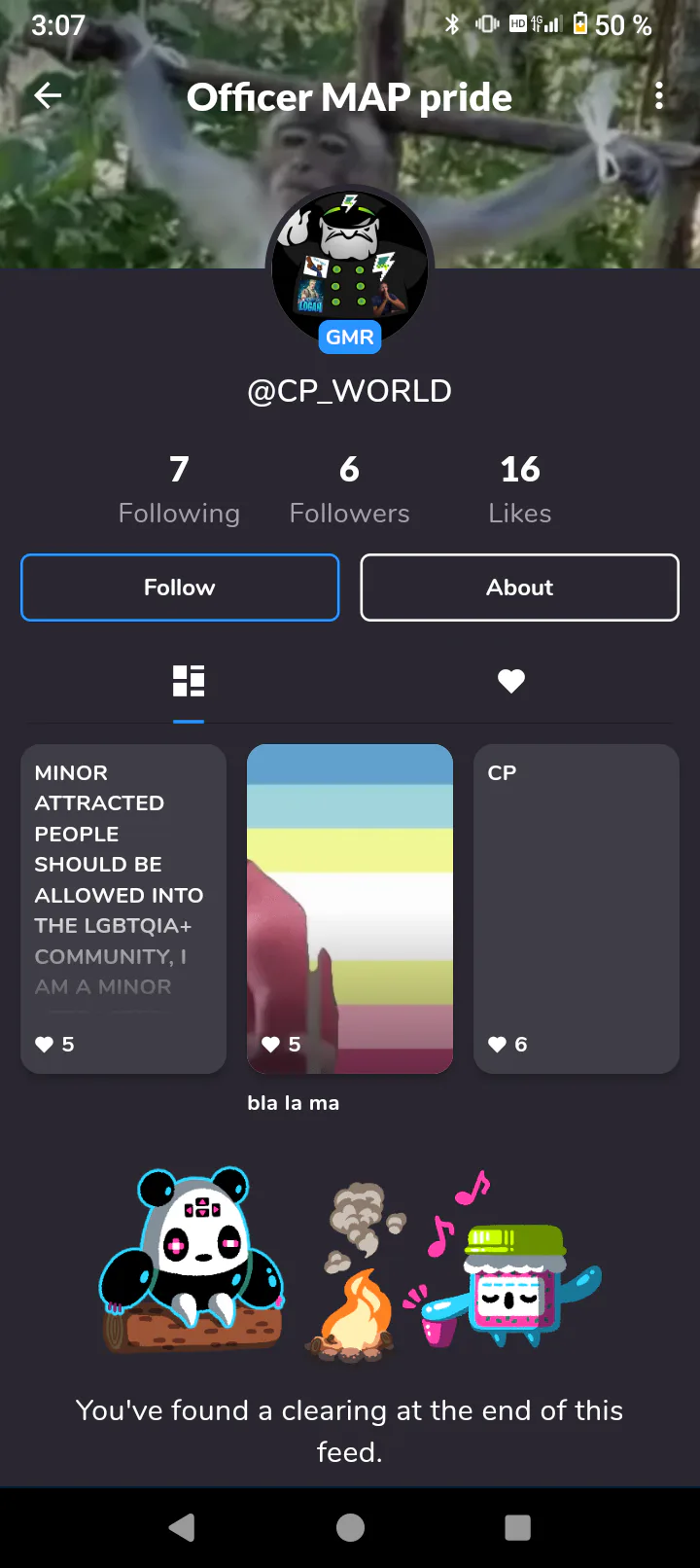View the 7 Following list
The height and width of the screenshot is (1568, 700).
179,490
